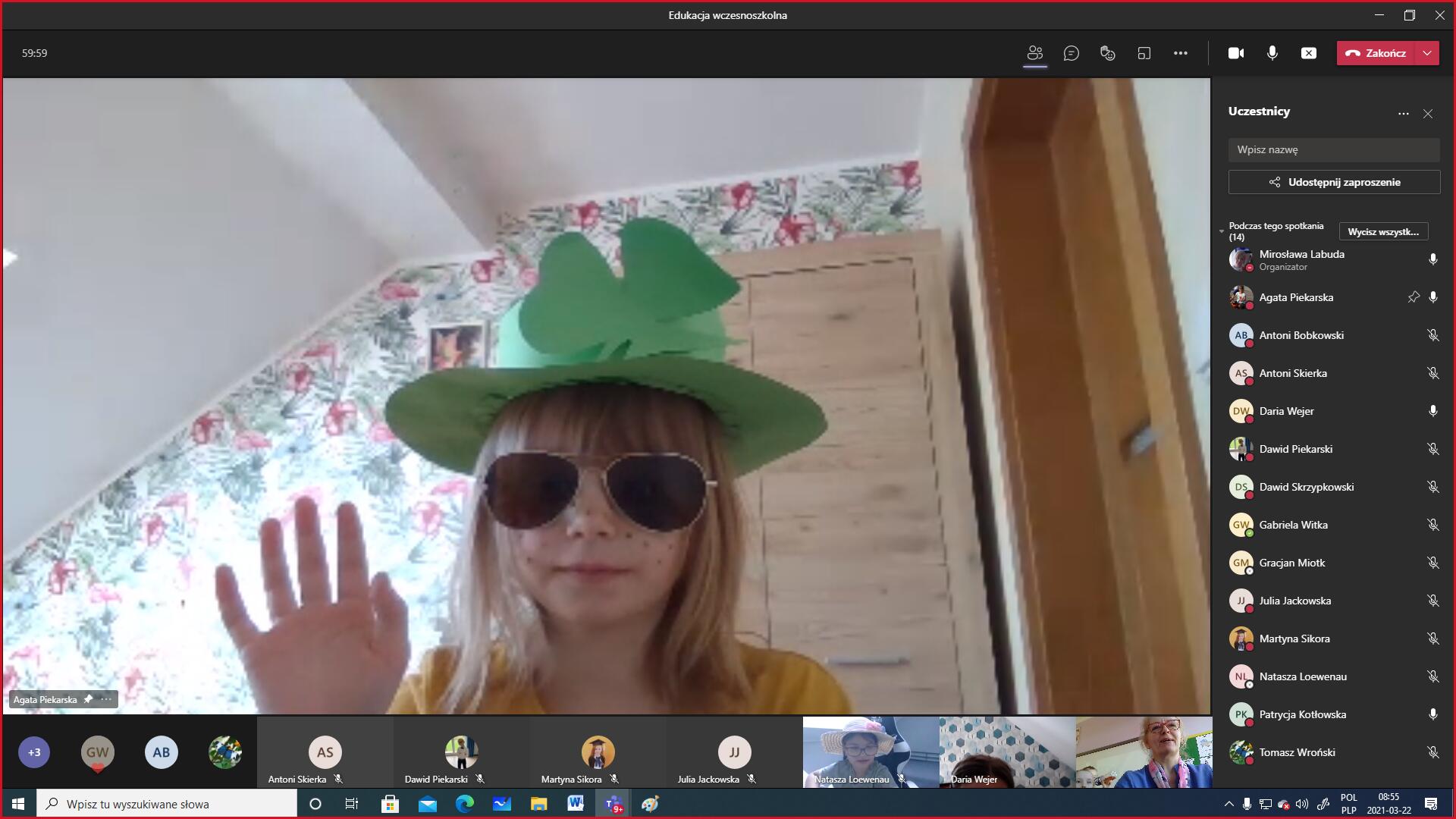Select Gabriela Witka in participants list
The image size is (1456, 819).
click(1294, 525)
